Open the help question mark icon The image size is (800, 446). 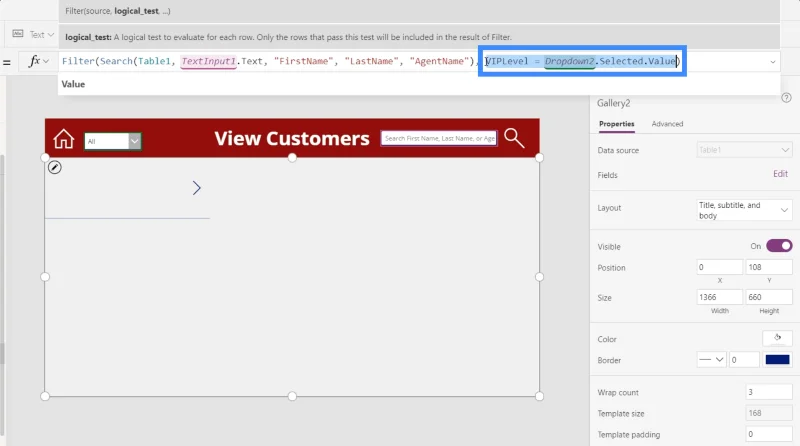(x=786, y=97)
